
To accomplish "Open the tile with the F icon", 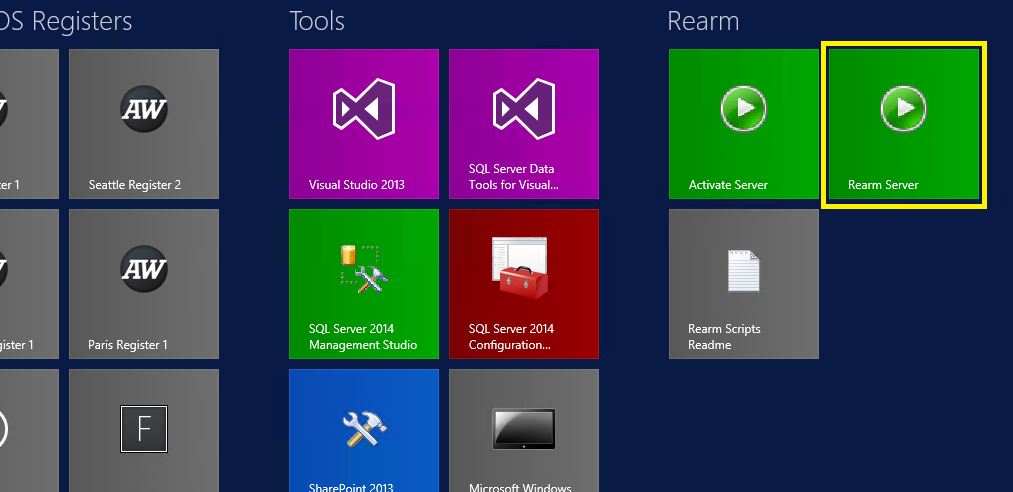I will 144,431.
